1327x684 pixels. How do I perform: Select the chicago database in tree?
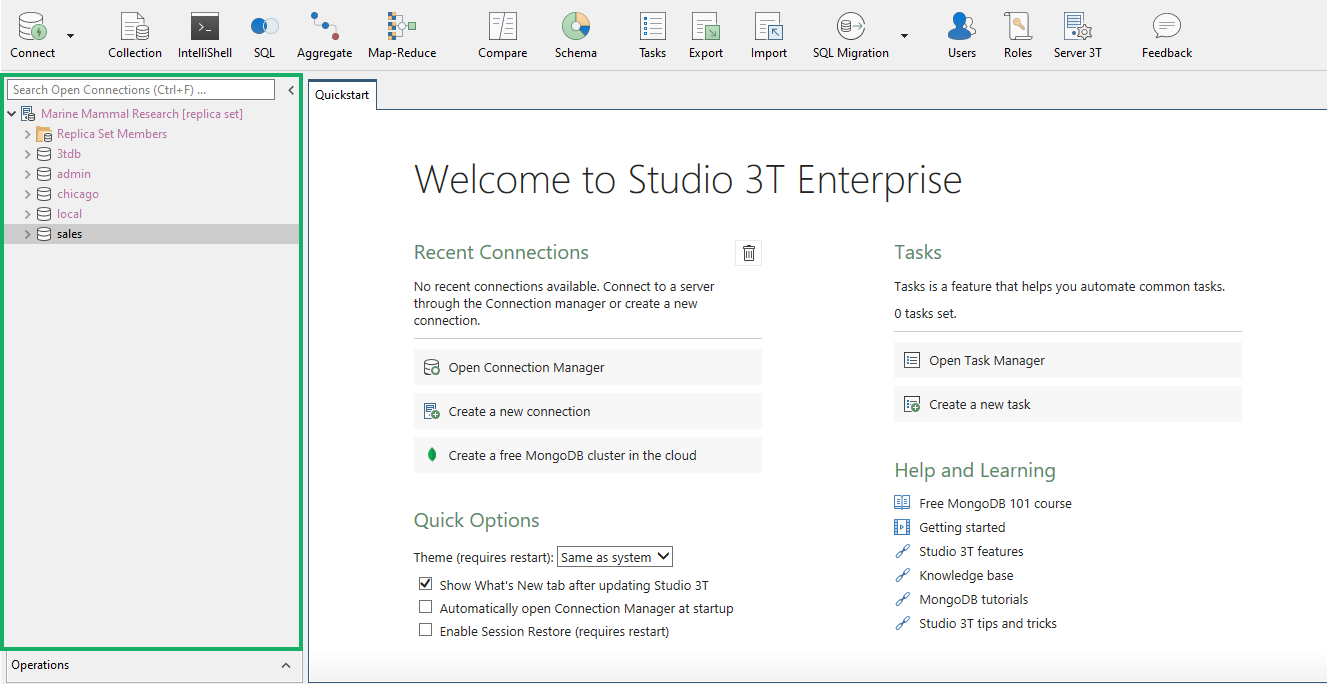(77, 194)
